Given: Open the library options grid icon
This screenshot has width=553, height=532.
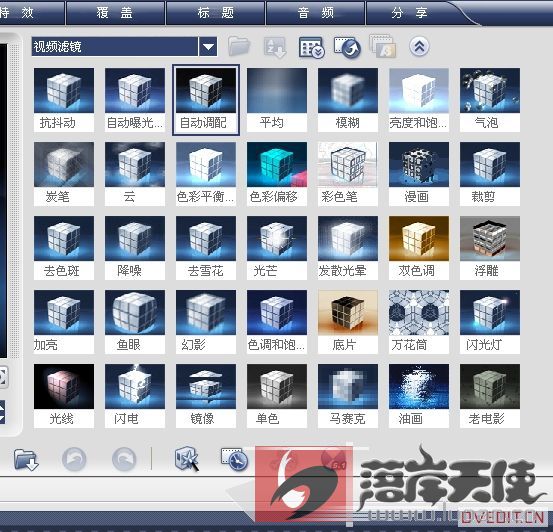Looking at the screenshot, I should [x=311, y=47].
